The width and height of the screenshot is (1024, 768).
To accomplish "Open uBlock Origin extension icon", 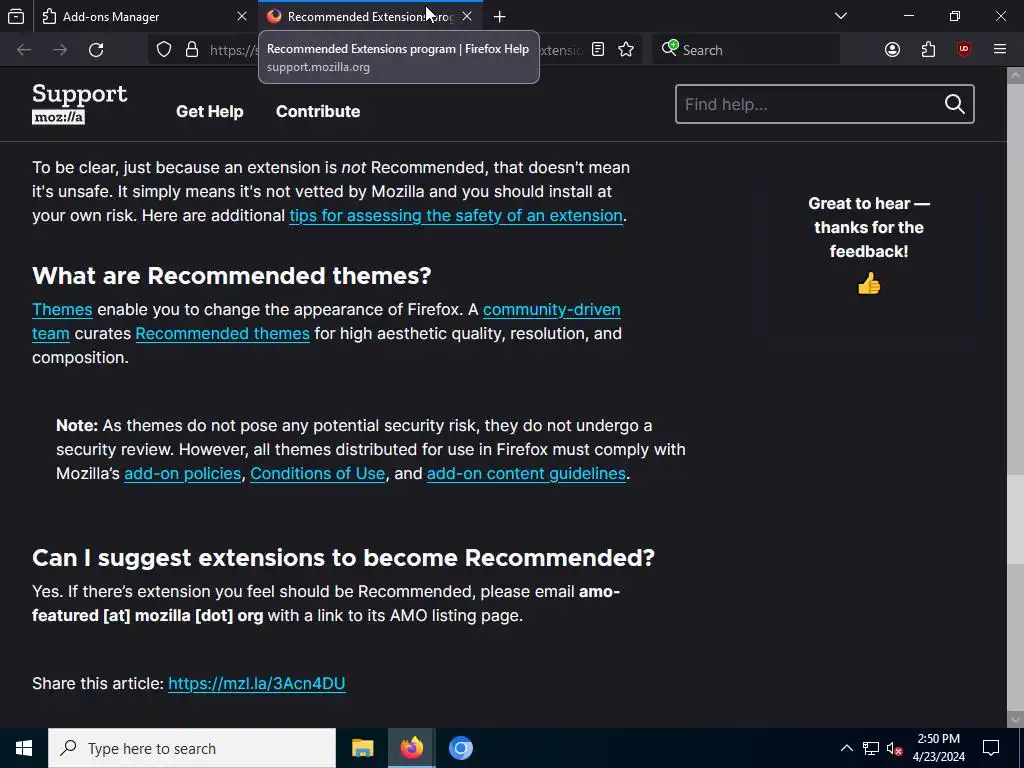I will 964,50.
